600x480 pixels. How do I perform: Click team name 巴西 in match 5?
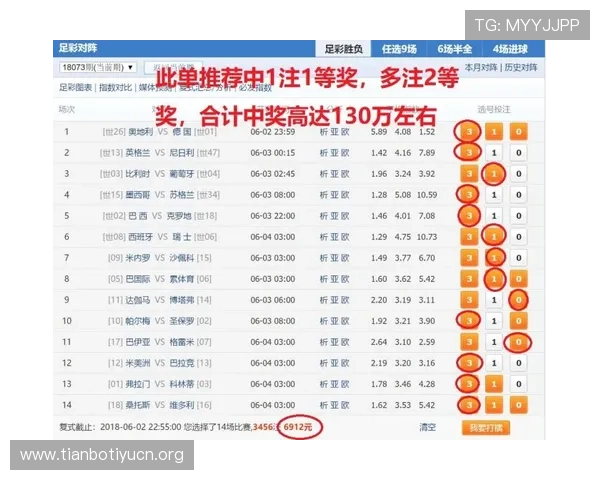point(138,216)
